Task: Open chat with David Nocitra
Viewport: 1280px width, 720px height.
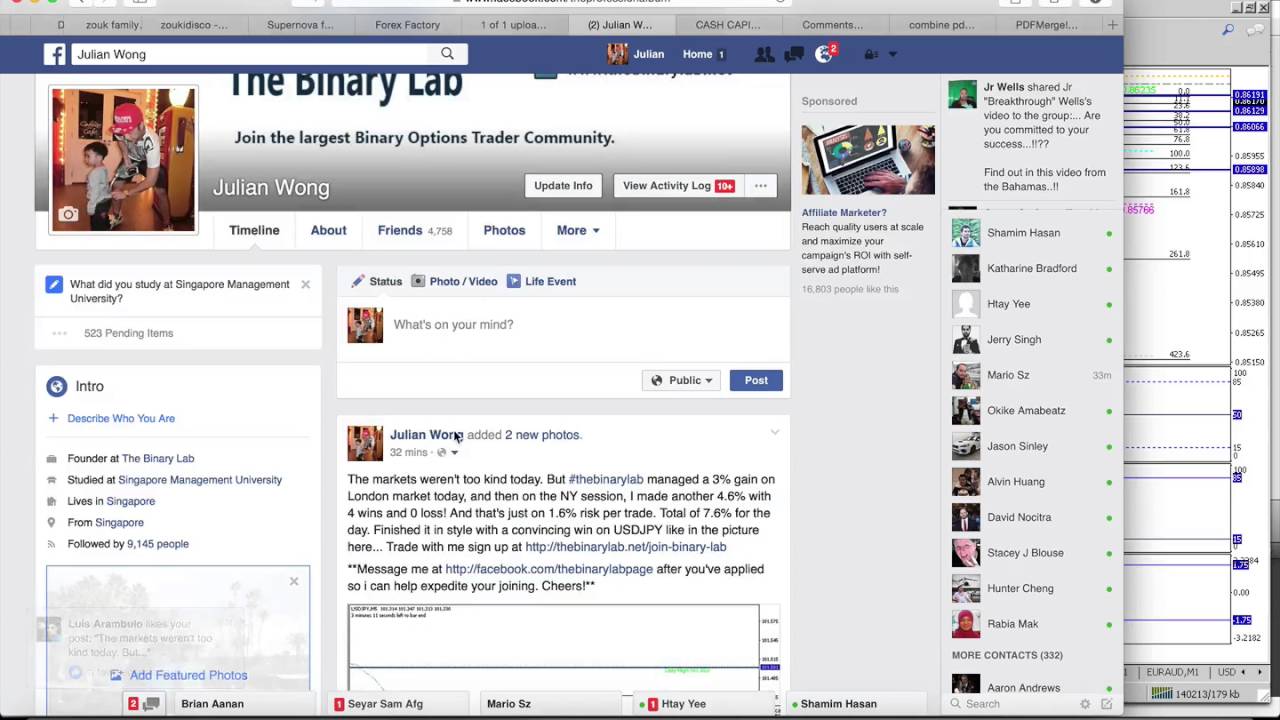Action: pos(1032,517)
